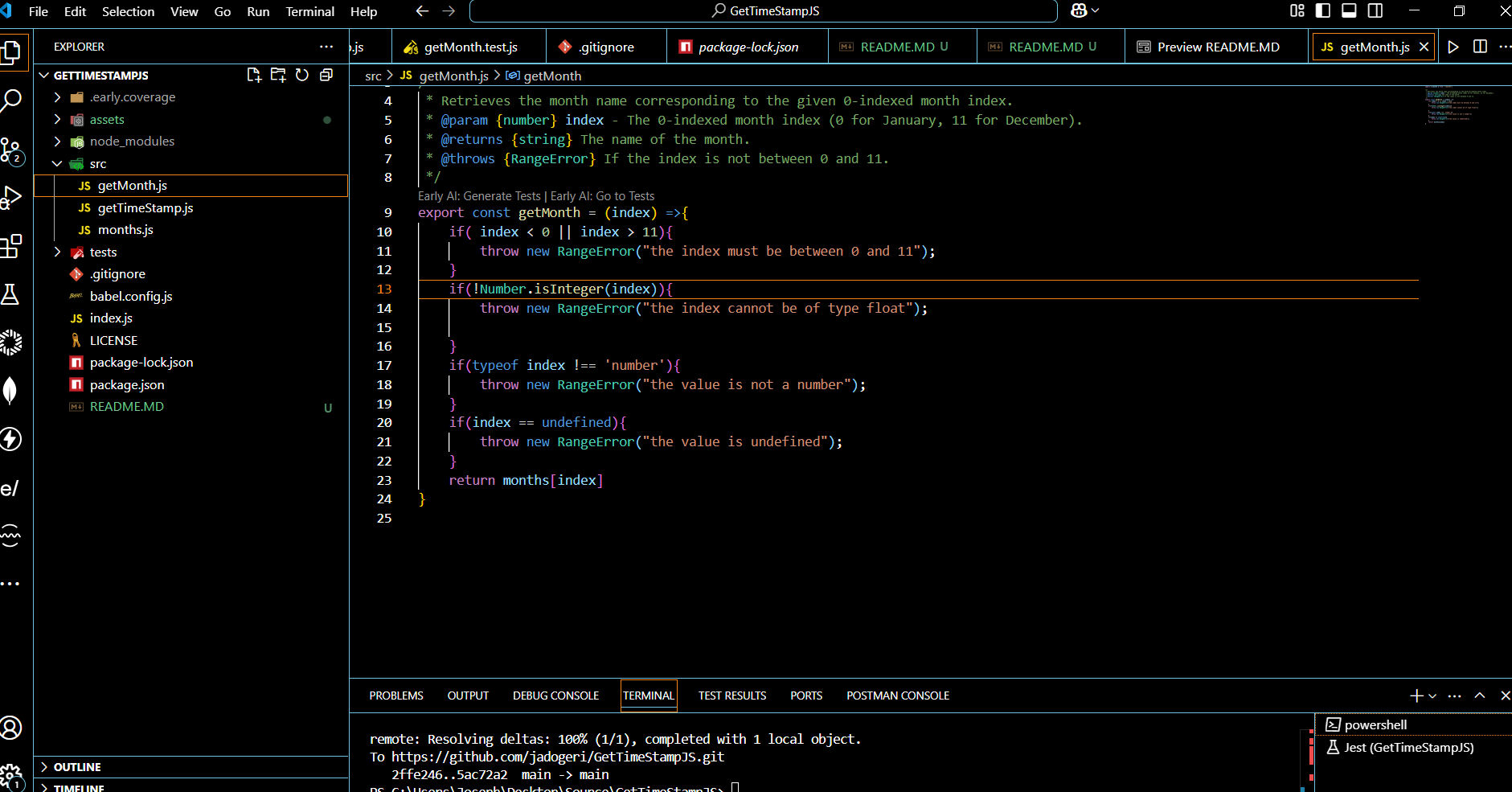
Task: Open the Extensions view
Action: point(11,246)
